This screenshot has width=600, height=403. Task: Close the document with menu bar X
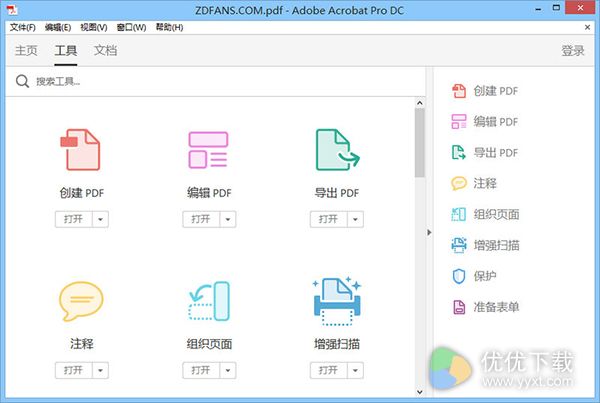pyautogui.click(x=587, y=27)
